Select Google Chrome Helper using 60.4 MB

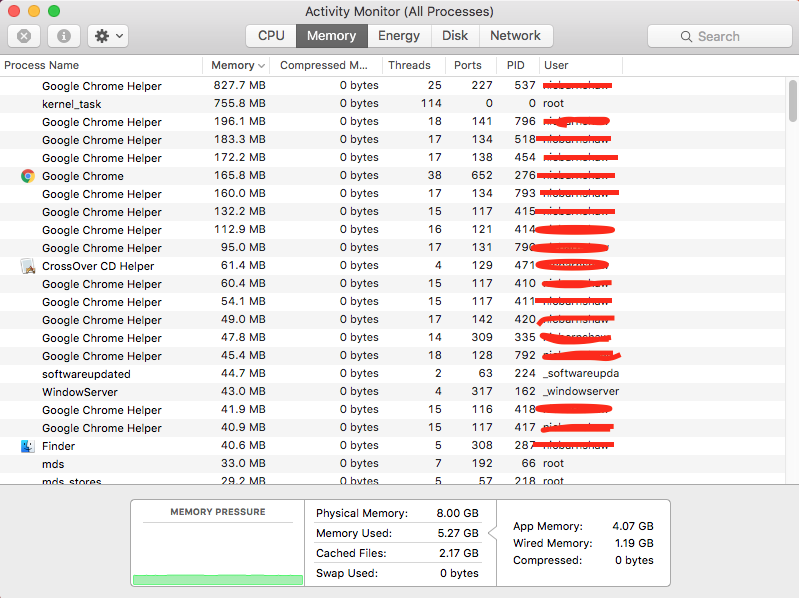pyautogui.click(x=392, y=284)
